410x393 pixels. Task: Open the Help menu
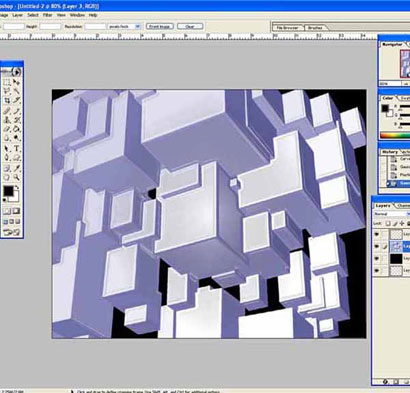pyautogui.click(x=93, y=15)
